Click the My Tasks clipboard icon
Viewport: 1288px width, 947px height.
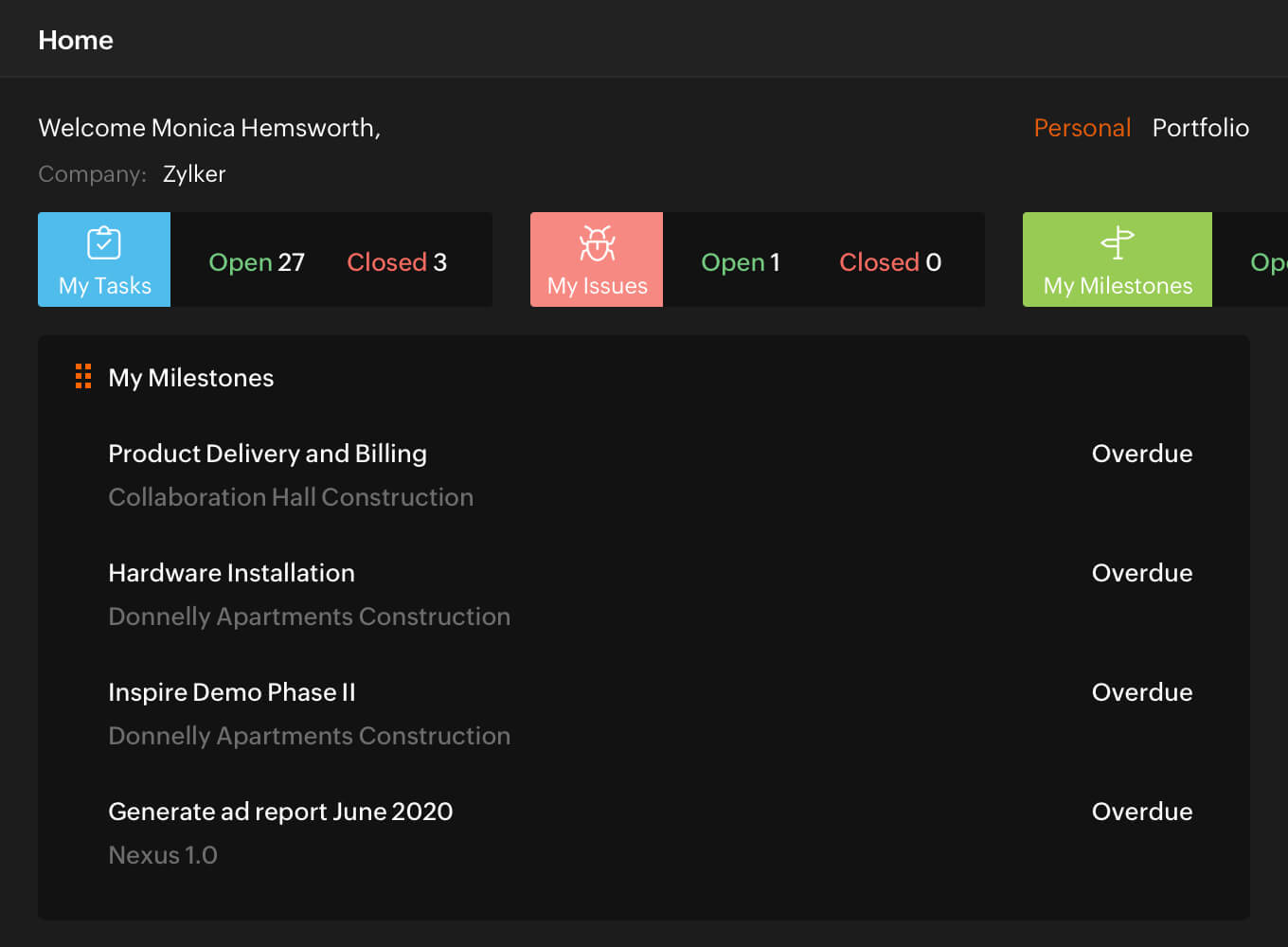coord(104,243)
